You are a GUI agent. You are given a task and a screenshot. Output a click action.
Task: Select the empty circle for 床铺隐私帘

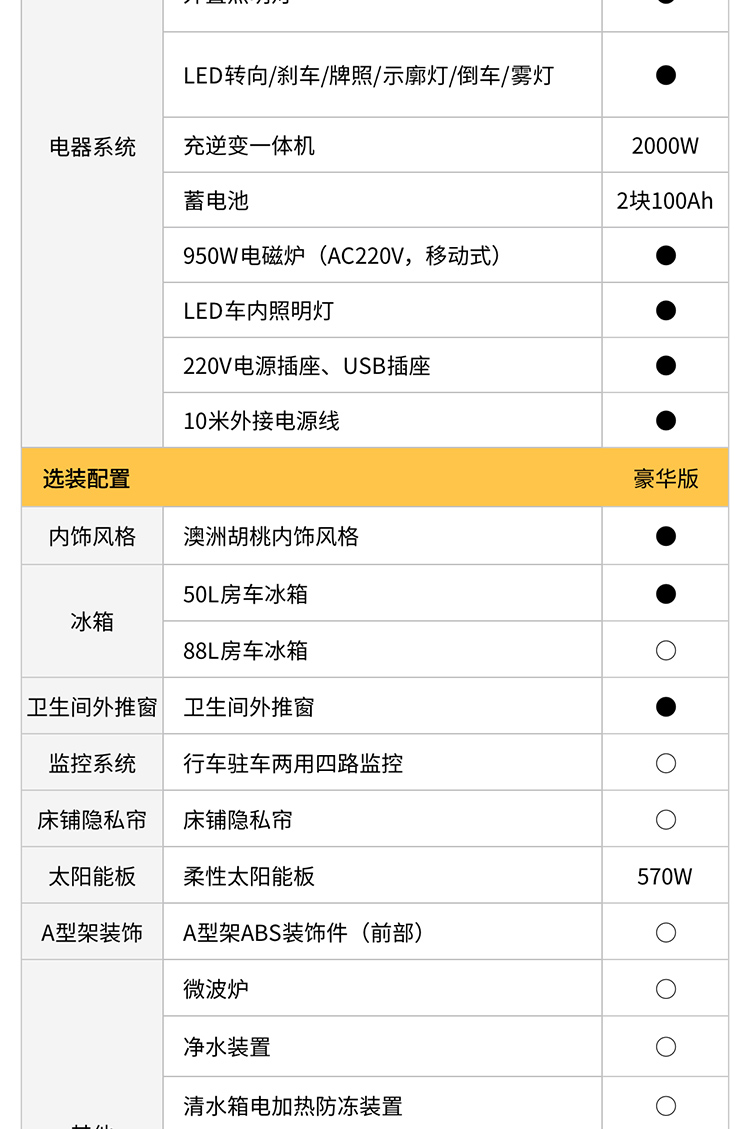click(x=666, y=820)
